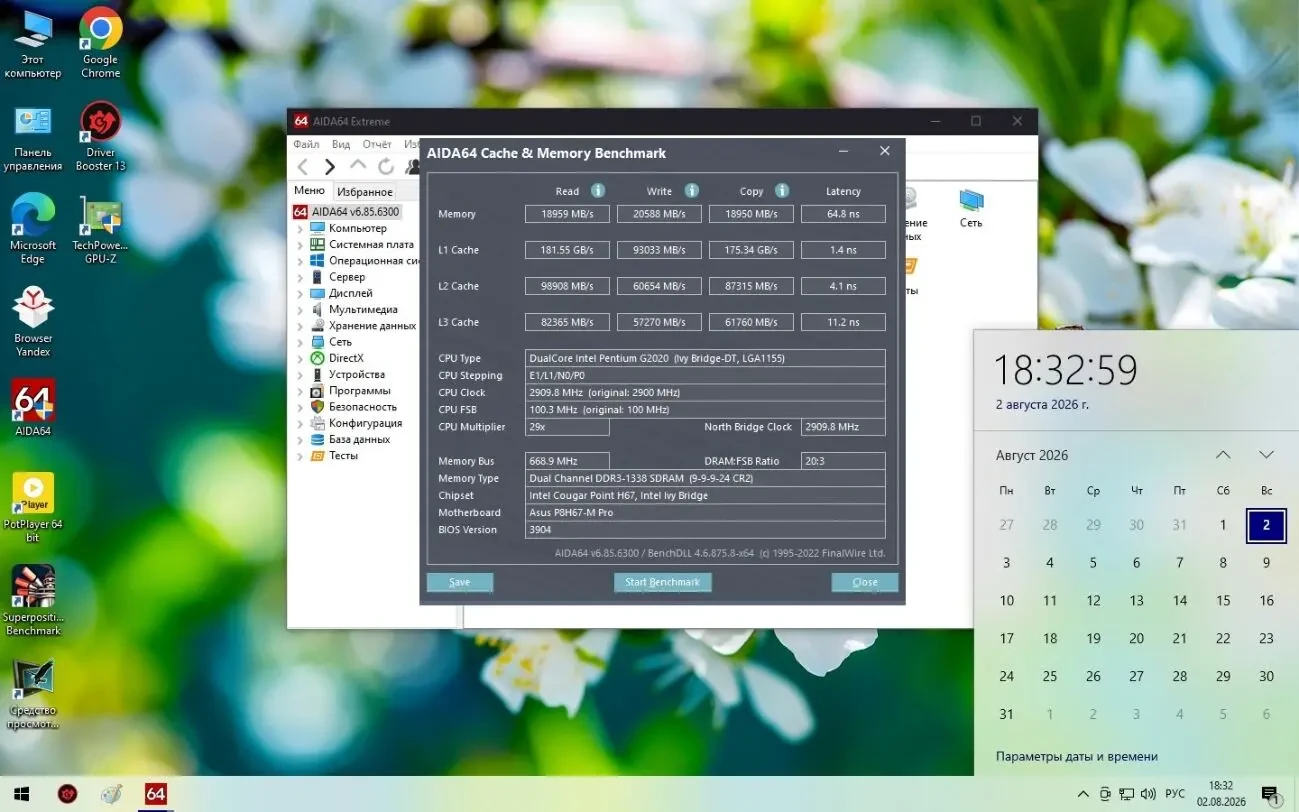Go to next month in calendar
The height and width of the screenshot is (812, 1299).
pos(1266,455)
